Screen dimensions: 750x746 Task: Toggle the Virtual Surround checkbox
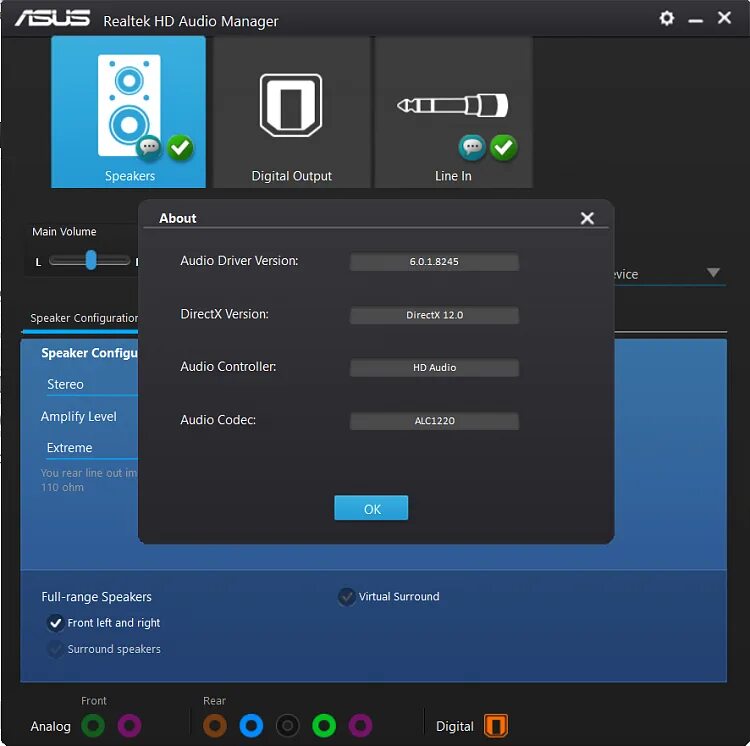click(x=347, y=596)
